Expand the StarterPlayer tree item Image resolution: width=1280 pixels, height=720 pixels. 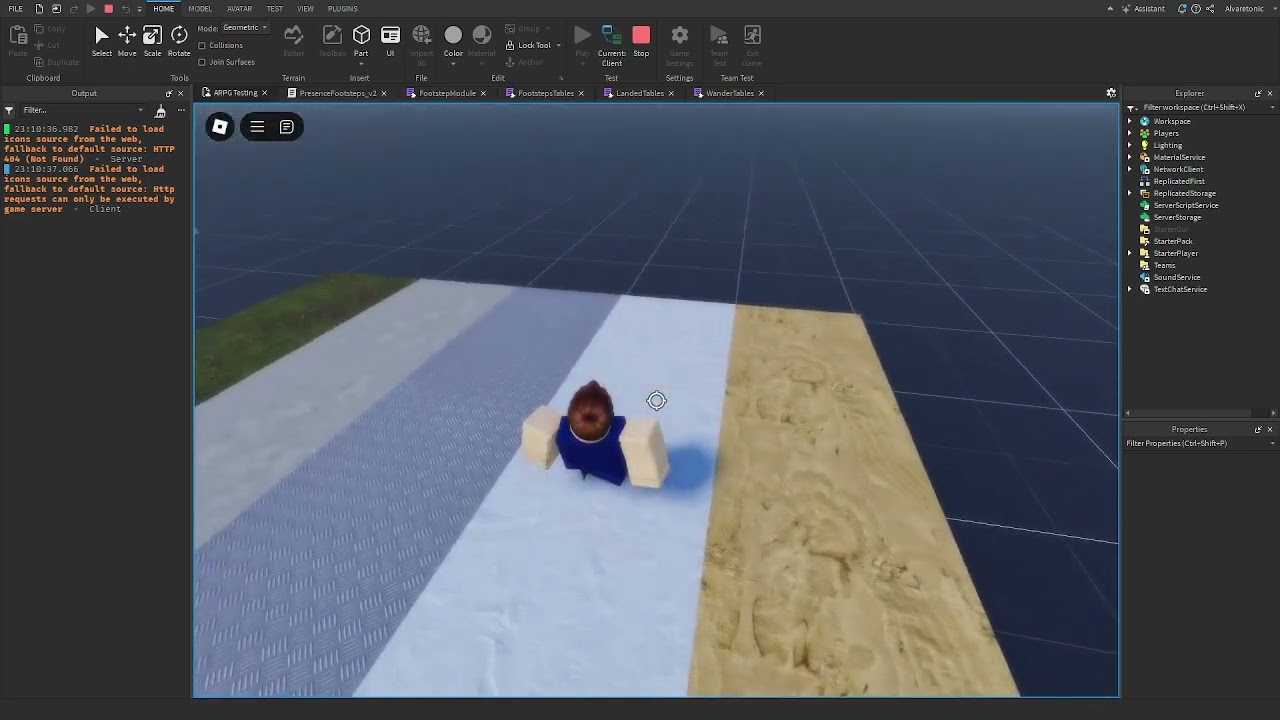pos(1131,253)
